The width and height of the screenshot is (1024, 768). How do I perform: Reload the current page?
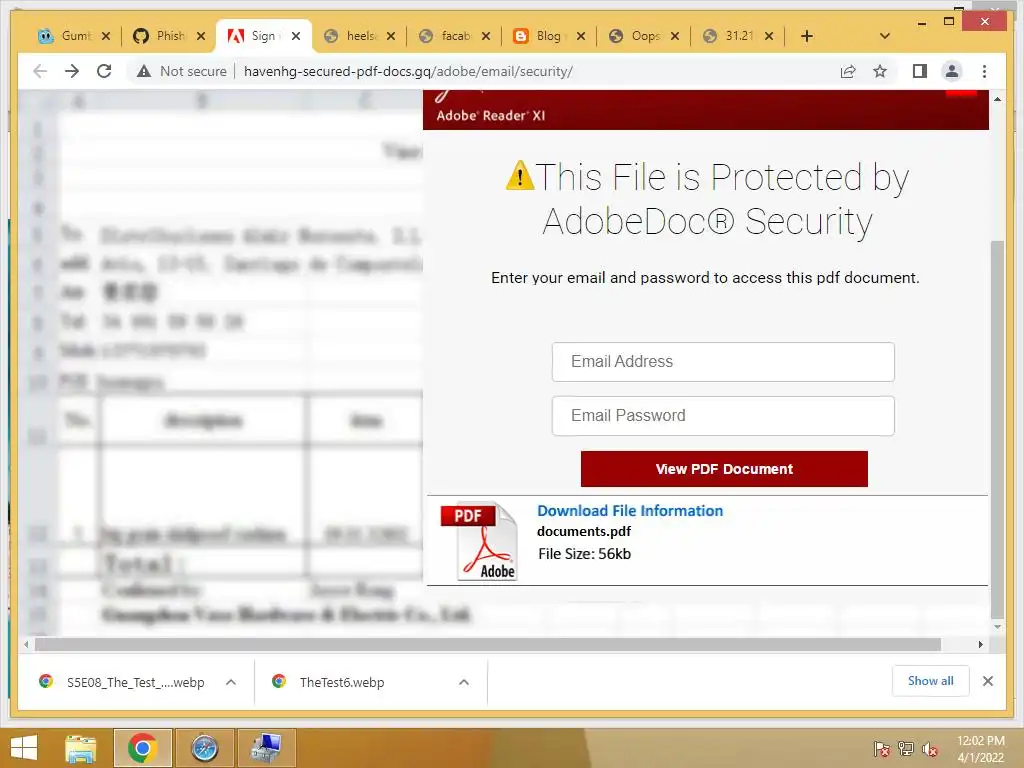[x=104, y=71]
